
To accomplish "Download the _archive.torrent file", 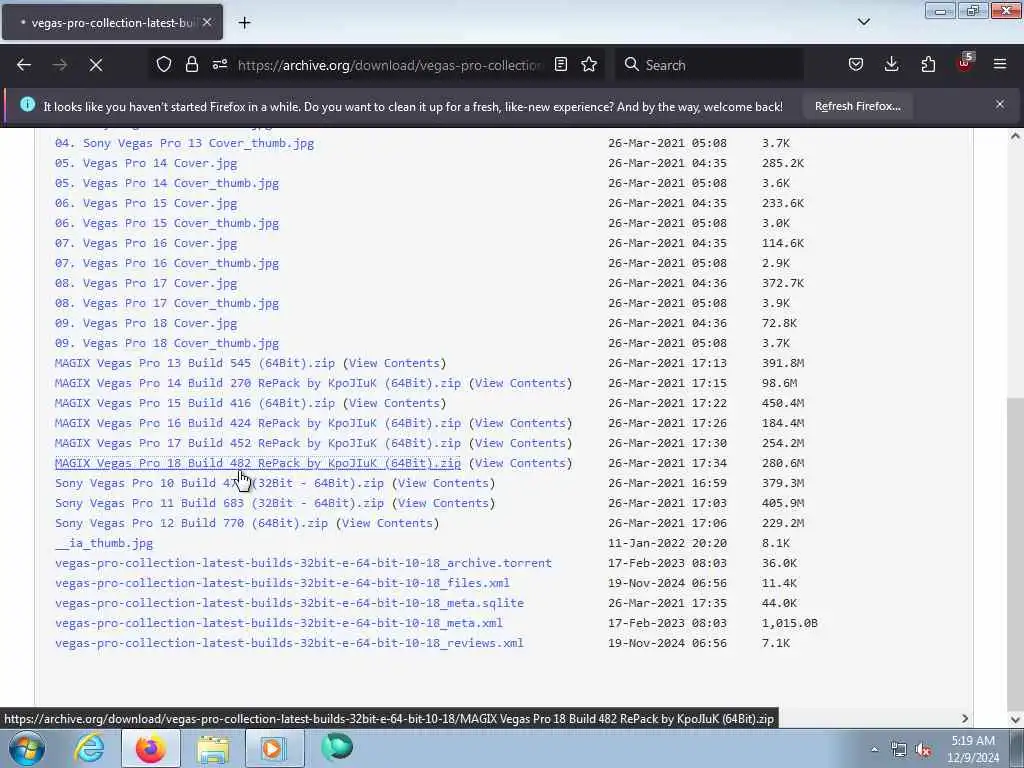I will click(x=304, y=563).
